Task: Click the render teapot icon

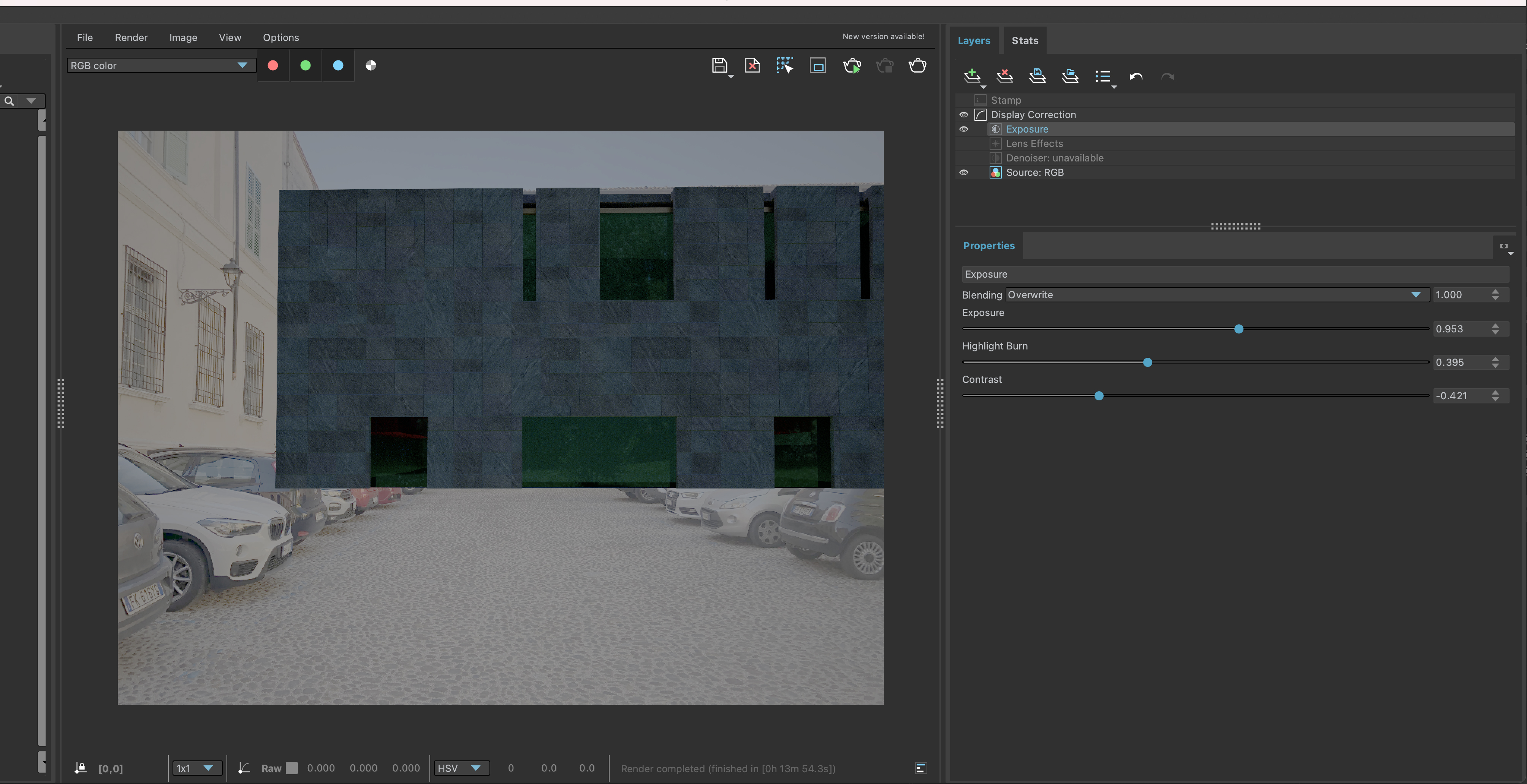Action: (917, 65)
